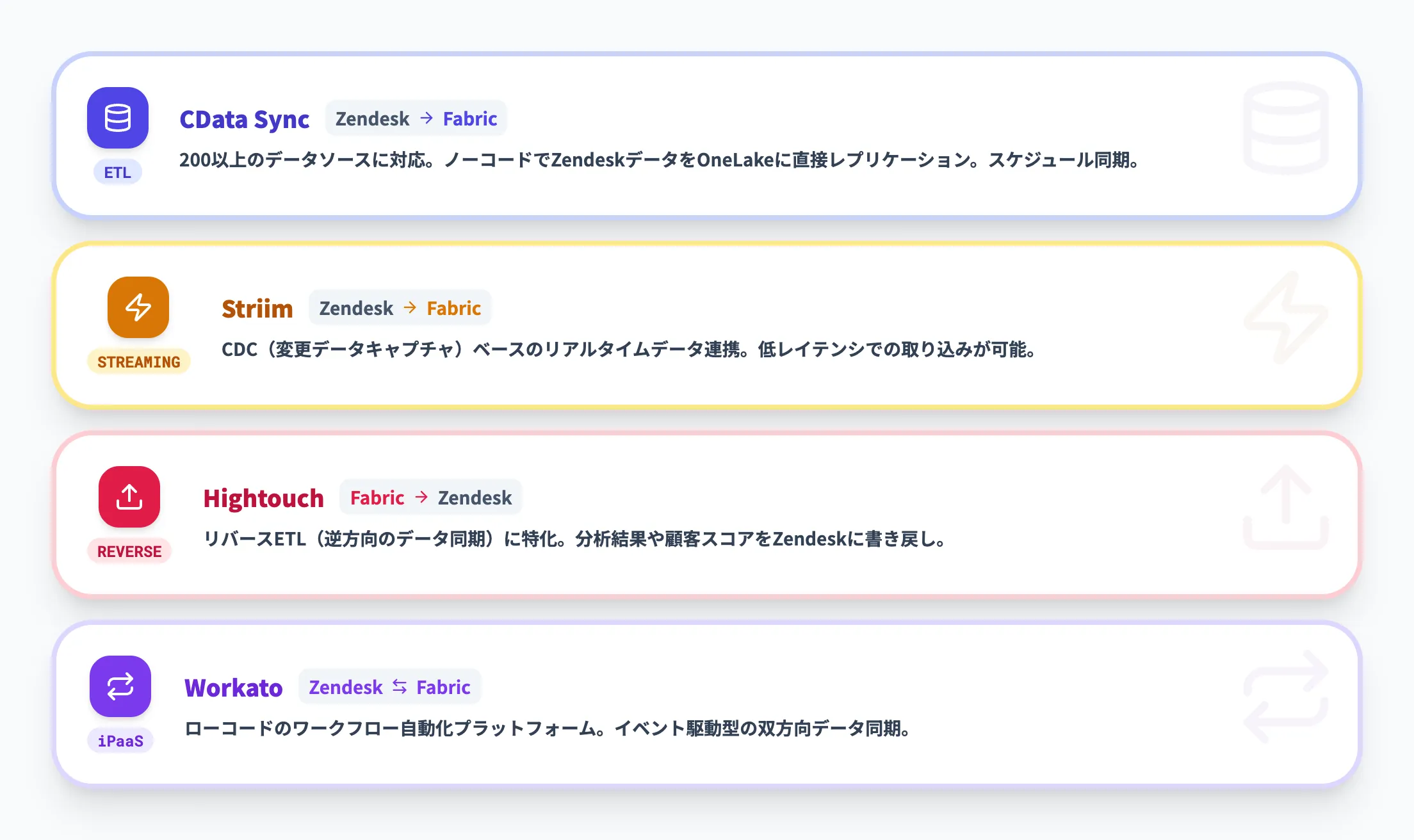Click the Zendesk ⇆ Fabric pill next to Workato
The image size is (1414, 840).
tap(389, 687)
